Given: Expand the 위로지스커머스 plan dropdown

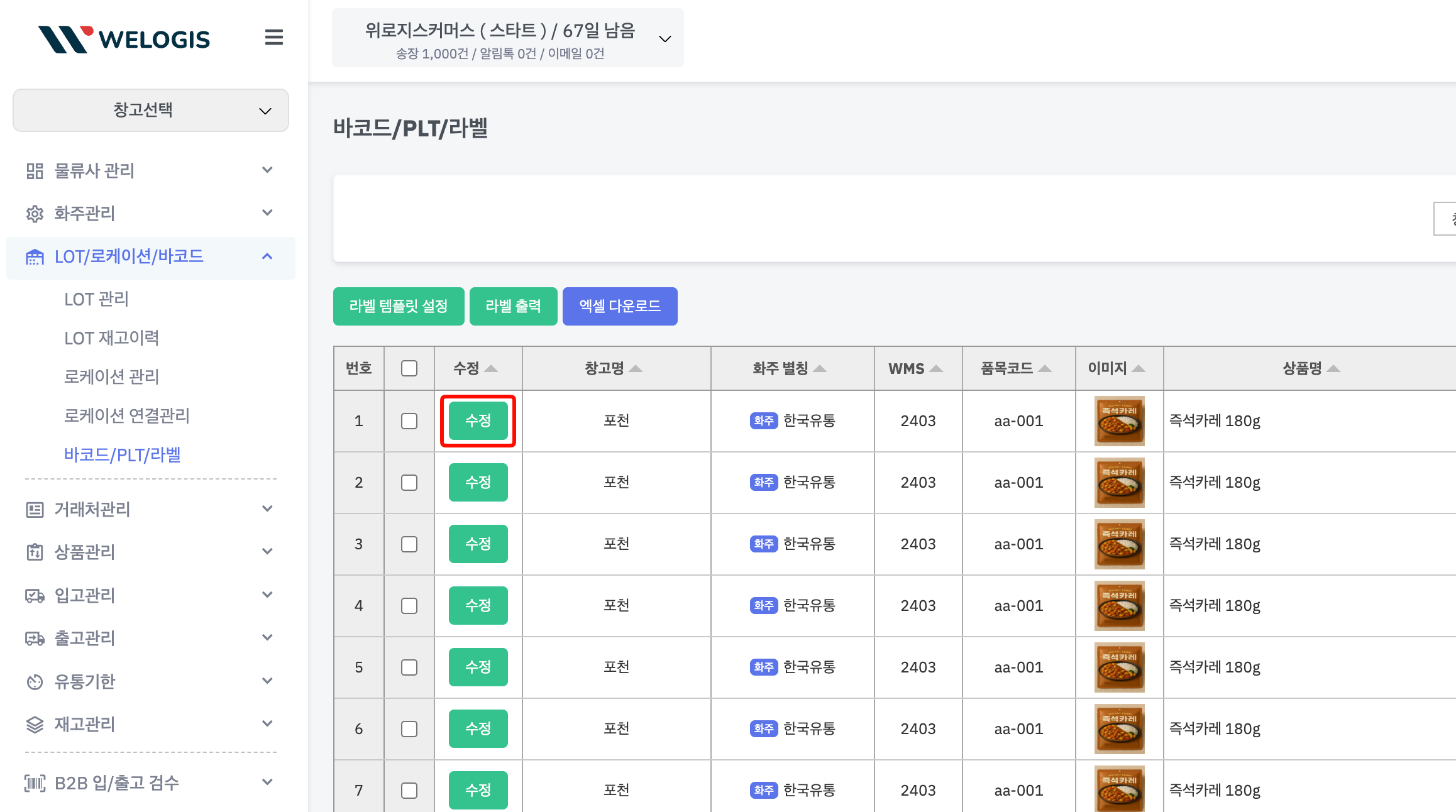Looking at the screenshot, I should 507,38.
